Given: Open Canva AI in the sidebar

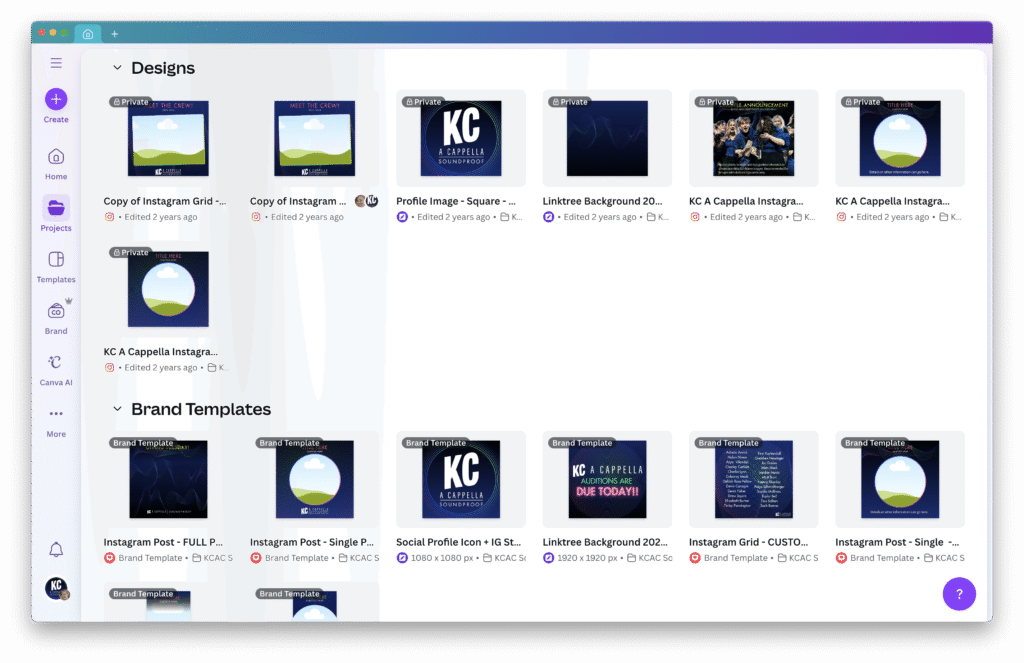Looking at the screenshot, I should click(56, 370).
